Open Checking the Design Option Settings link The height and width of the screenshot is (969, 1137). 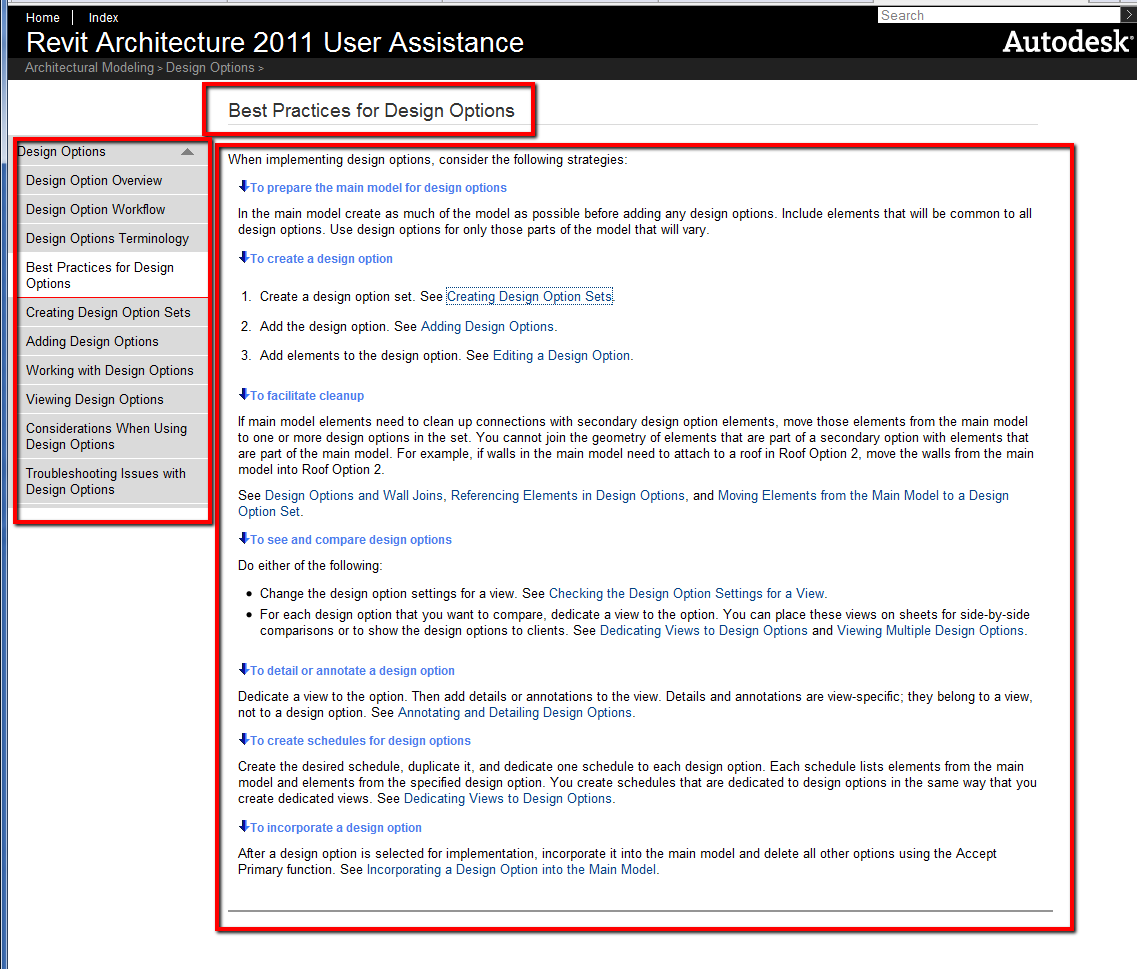687,593
